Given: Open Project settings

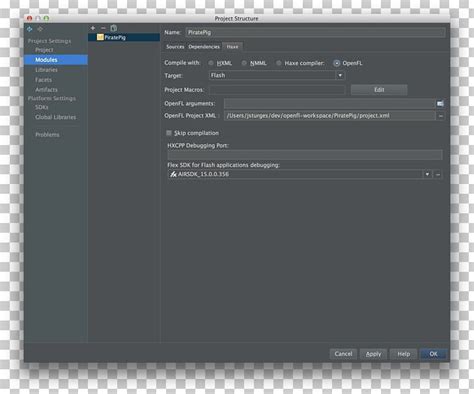Looking at the screenshot, I should 44,50.
